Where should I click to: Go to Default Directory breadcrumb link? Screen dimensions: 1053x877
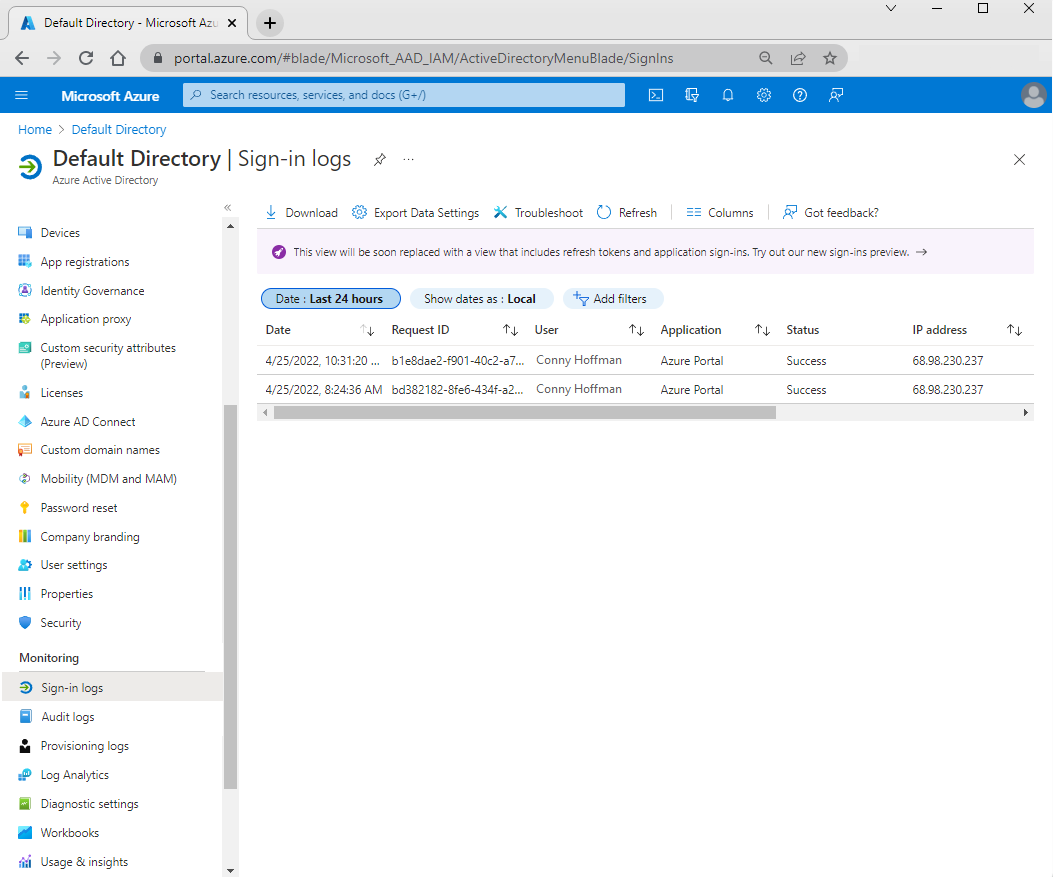[x=119, y=130]
